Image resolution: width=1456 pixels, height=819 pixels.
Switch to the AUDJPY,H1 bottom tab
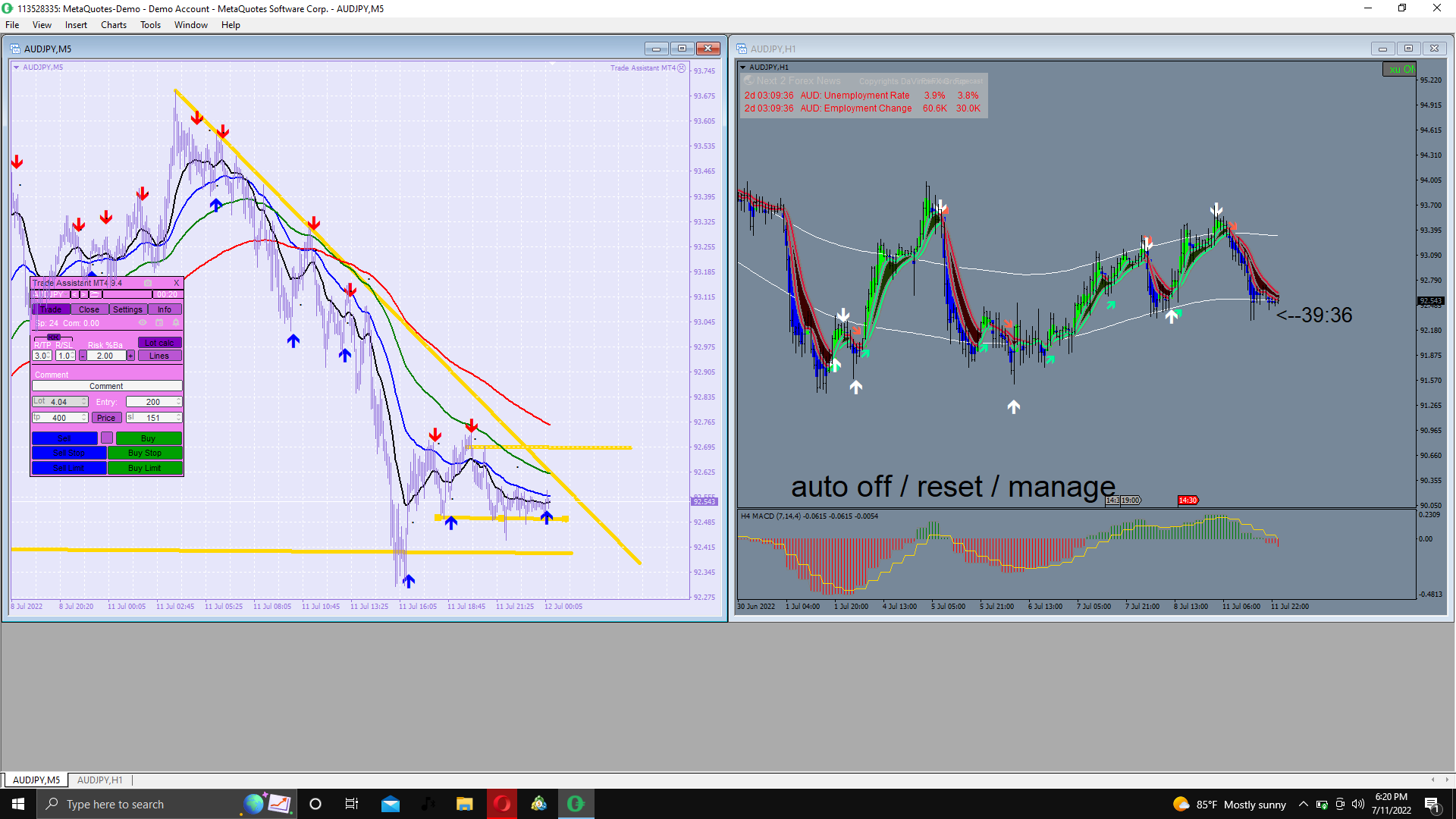point(99,780)
